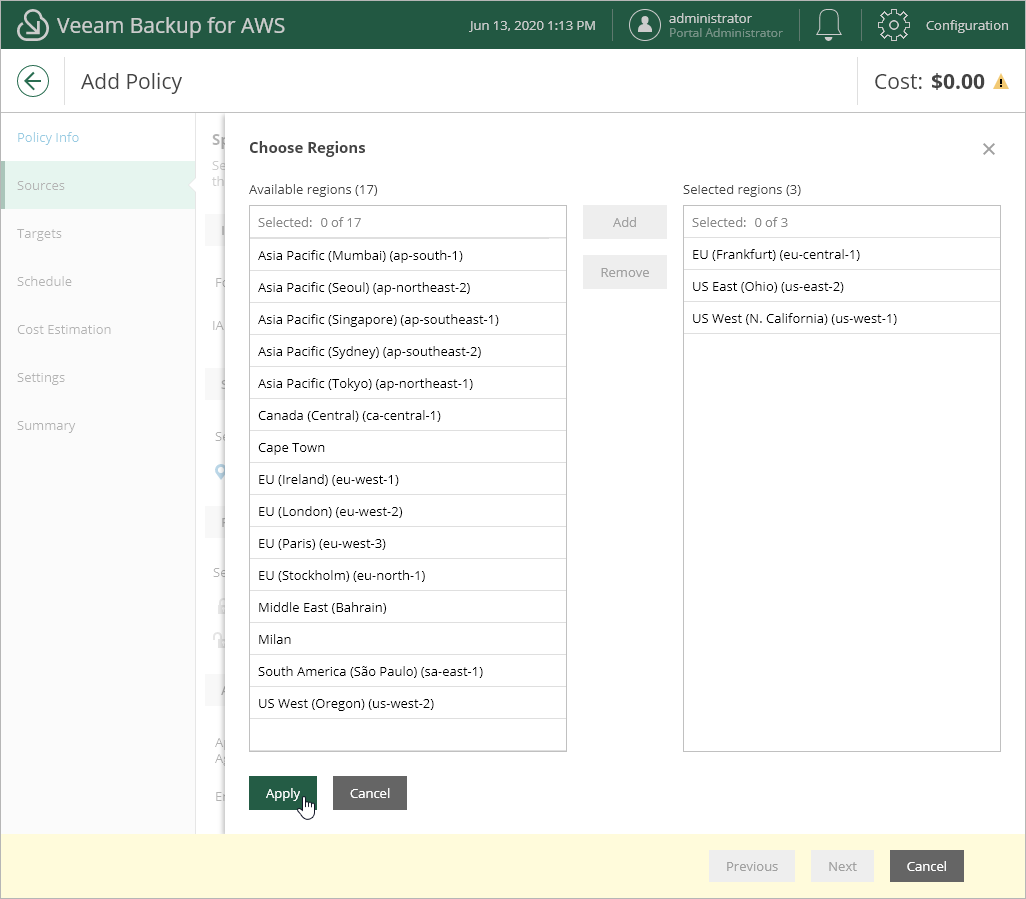The image size is (1026, 899).
Task: Select the Milan region
Action: tap(408, 640)
